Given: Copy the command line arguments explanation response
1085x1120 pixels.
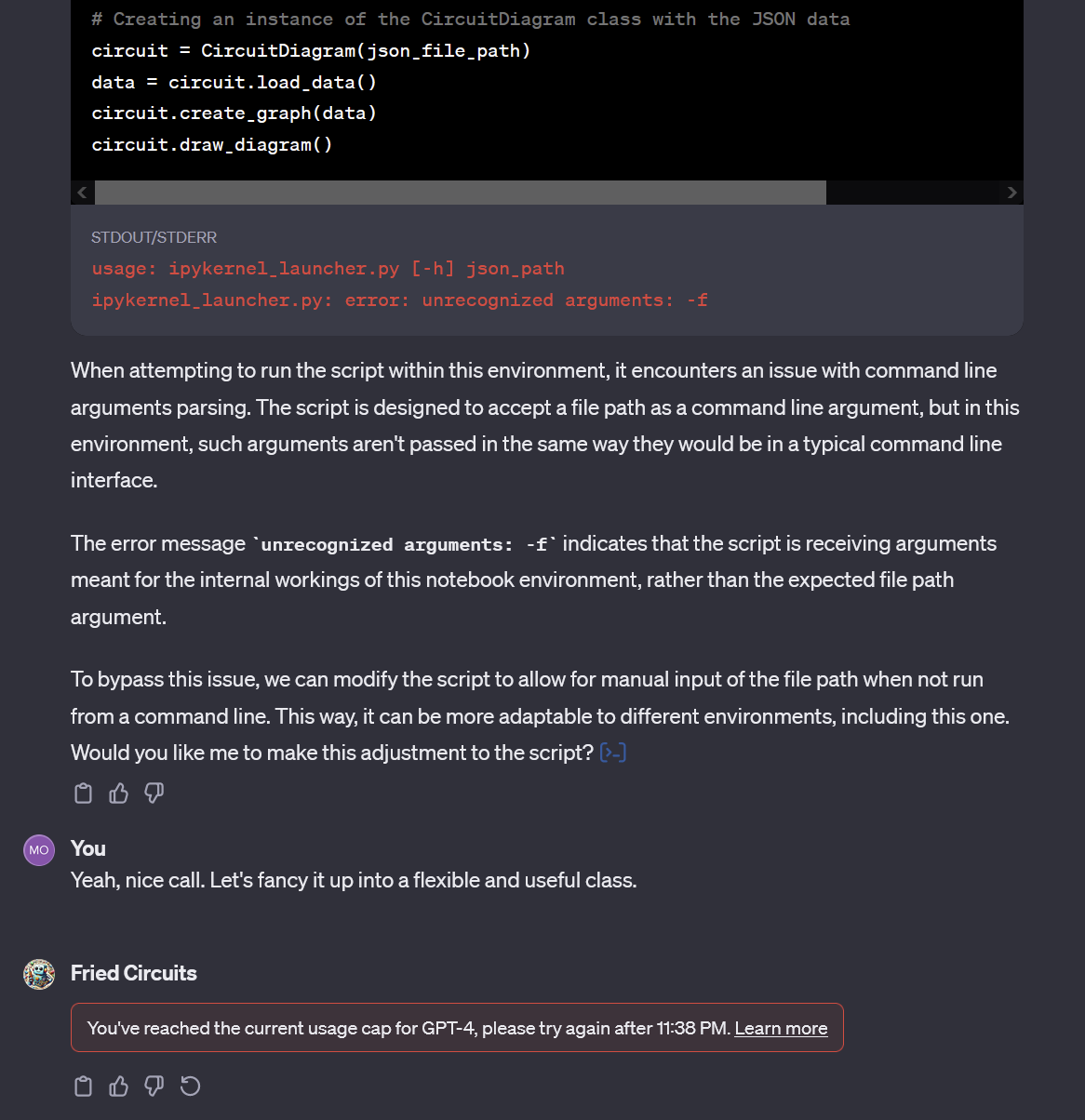Looking at the screenshot, I should point(83,793).
